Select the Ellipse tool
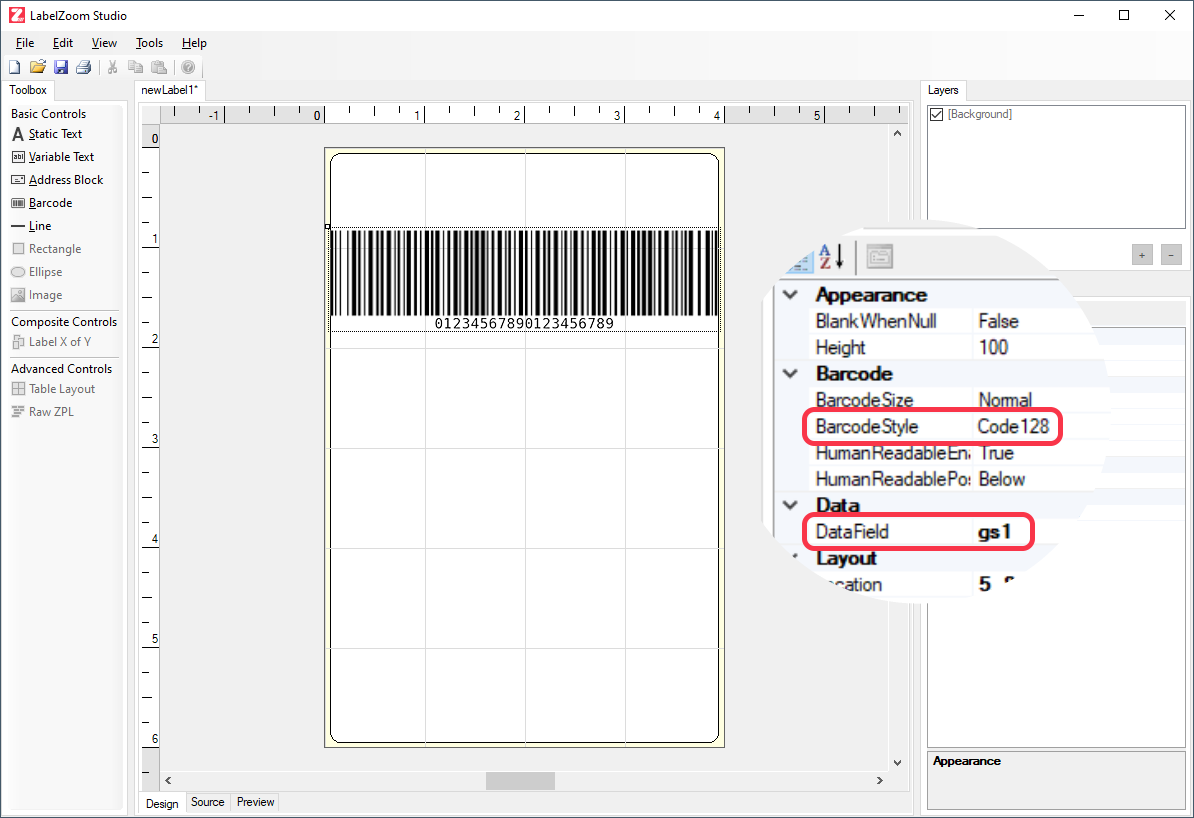Image resolution: width=1194 pixels, height=818 pixels. coord(37,272)
